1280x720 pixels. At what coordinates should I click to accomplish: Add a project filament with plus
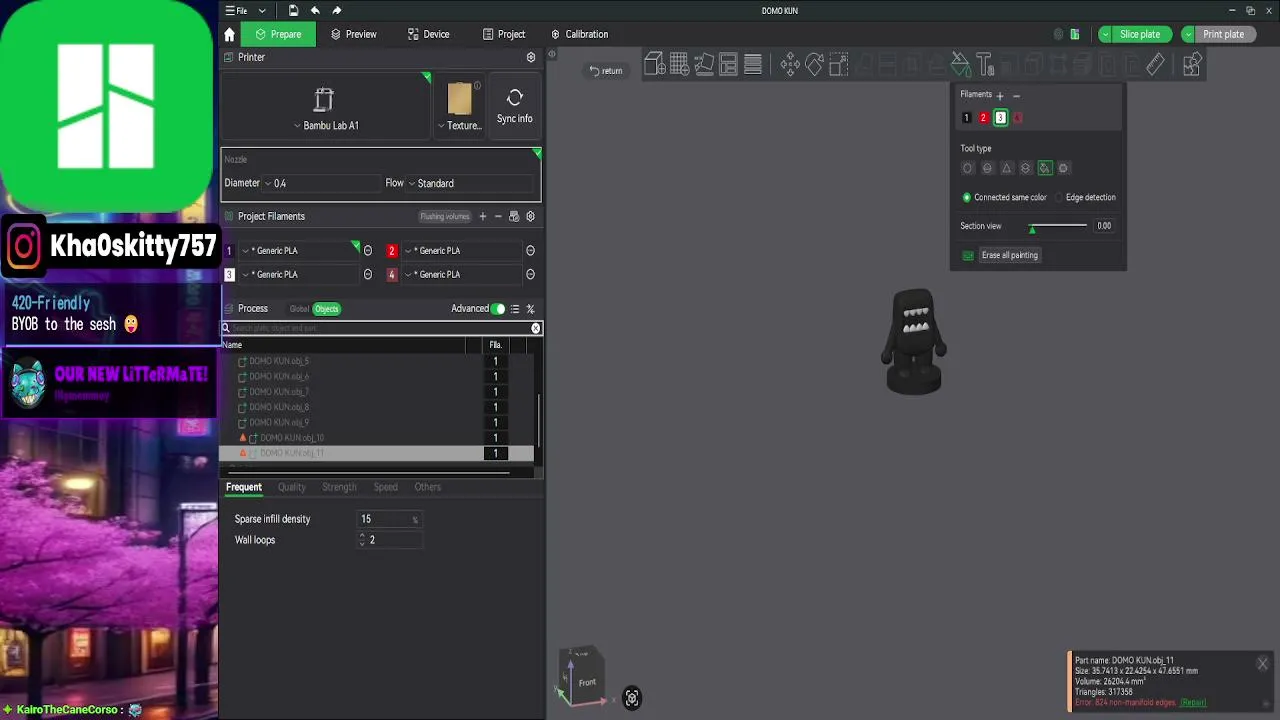(482, 216)
